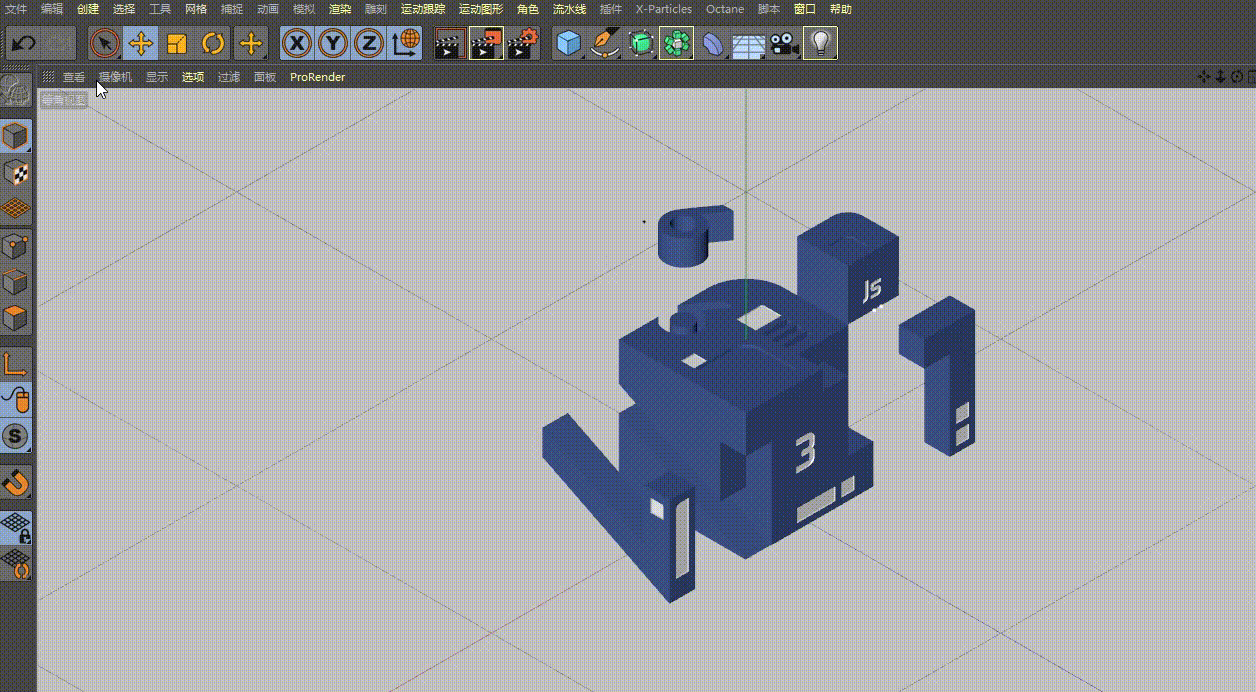Switch to Texture mode checkered cube

point(16,172)
